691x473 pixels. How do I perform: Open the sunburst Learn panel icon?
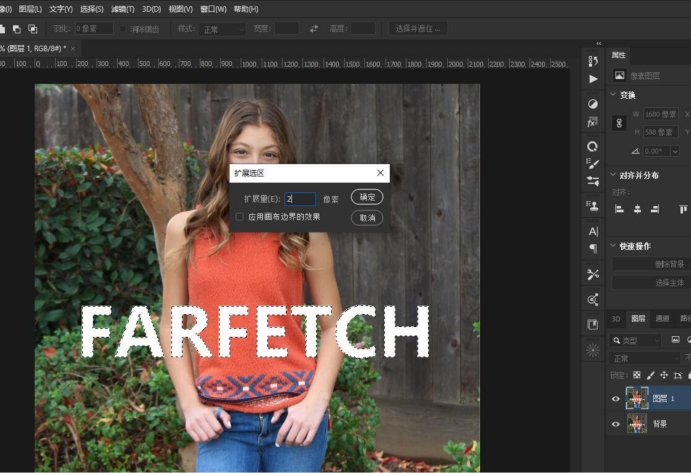(593, 350)
